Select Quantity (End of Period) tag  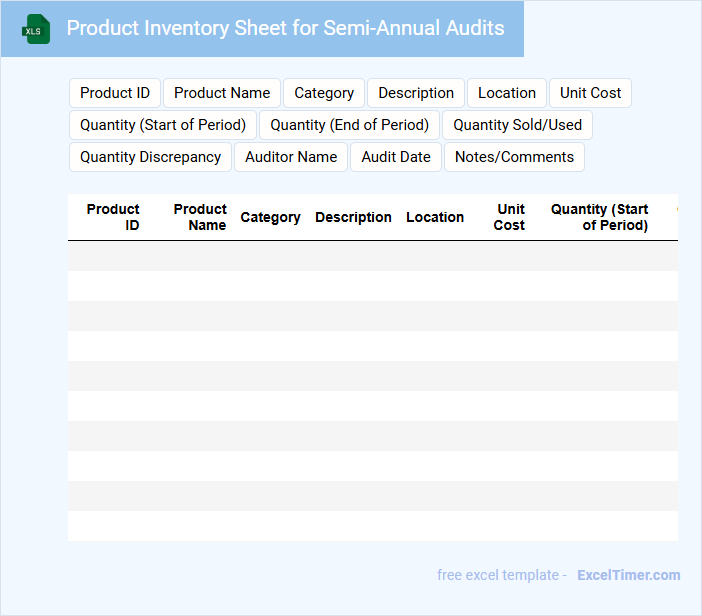tap(349, 125)
